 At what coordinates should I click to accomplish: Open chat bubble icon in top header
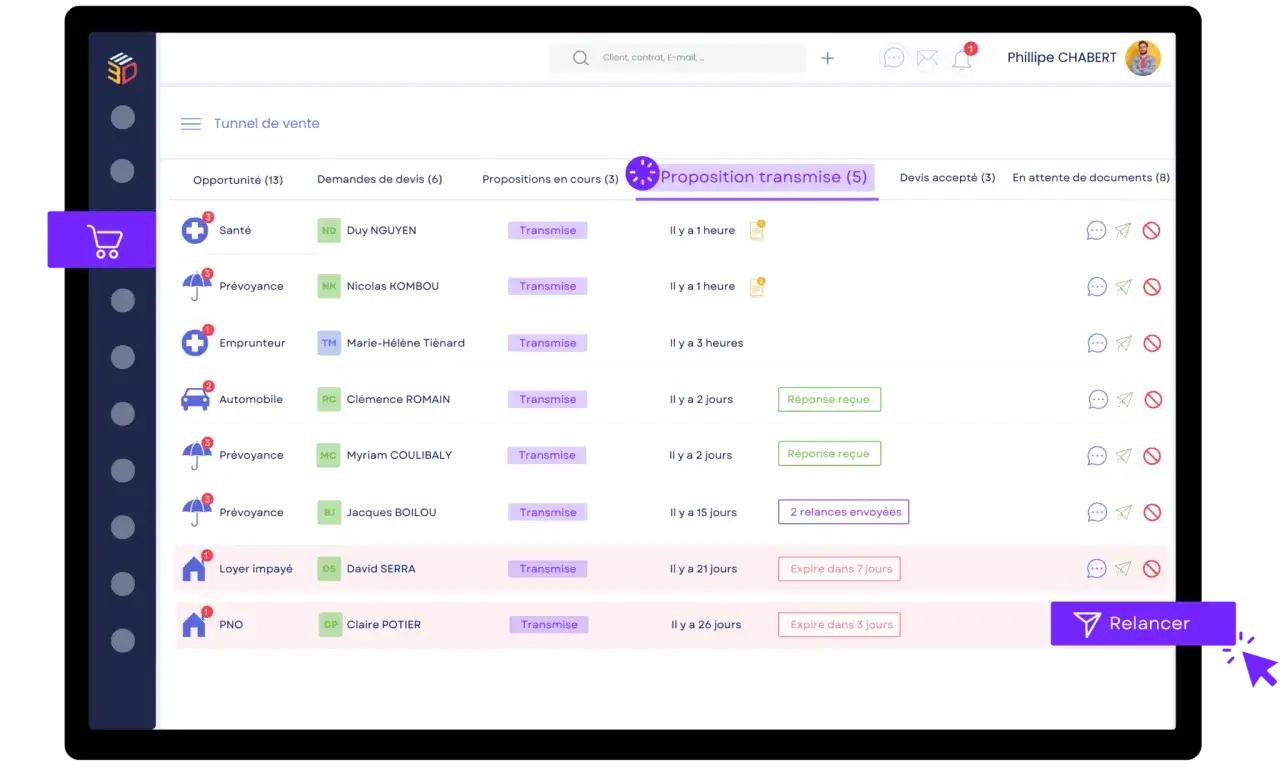tap(894, 58)
